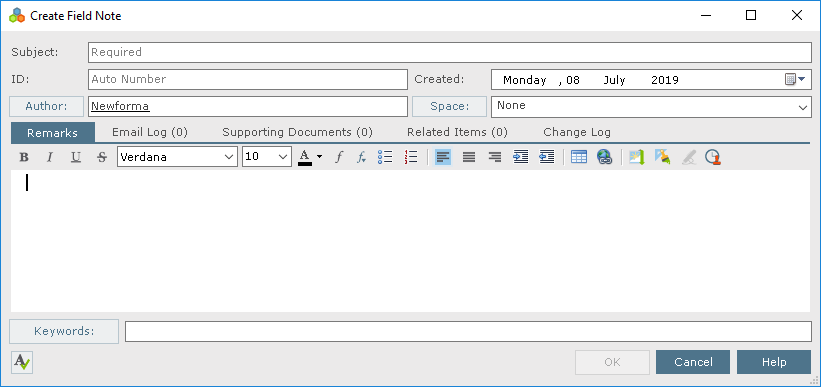
Task: Open the Created date calendar dropdown
Action: (795, 80)
